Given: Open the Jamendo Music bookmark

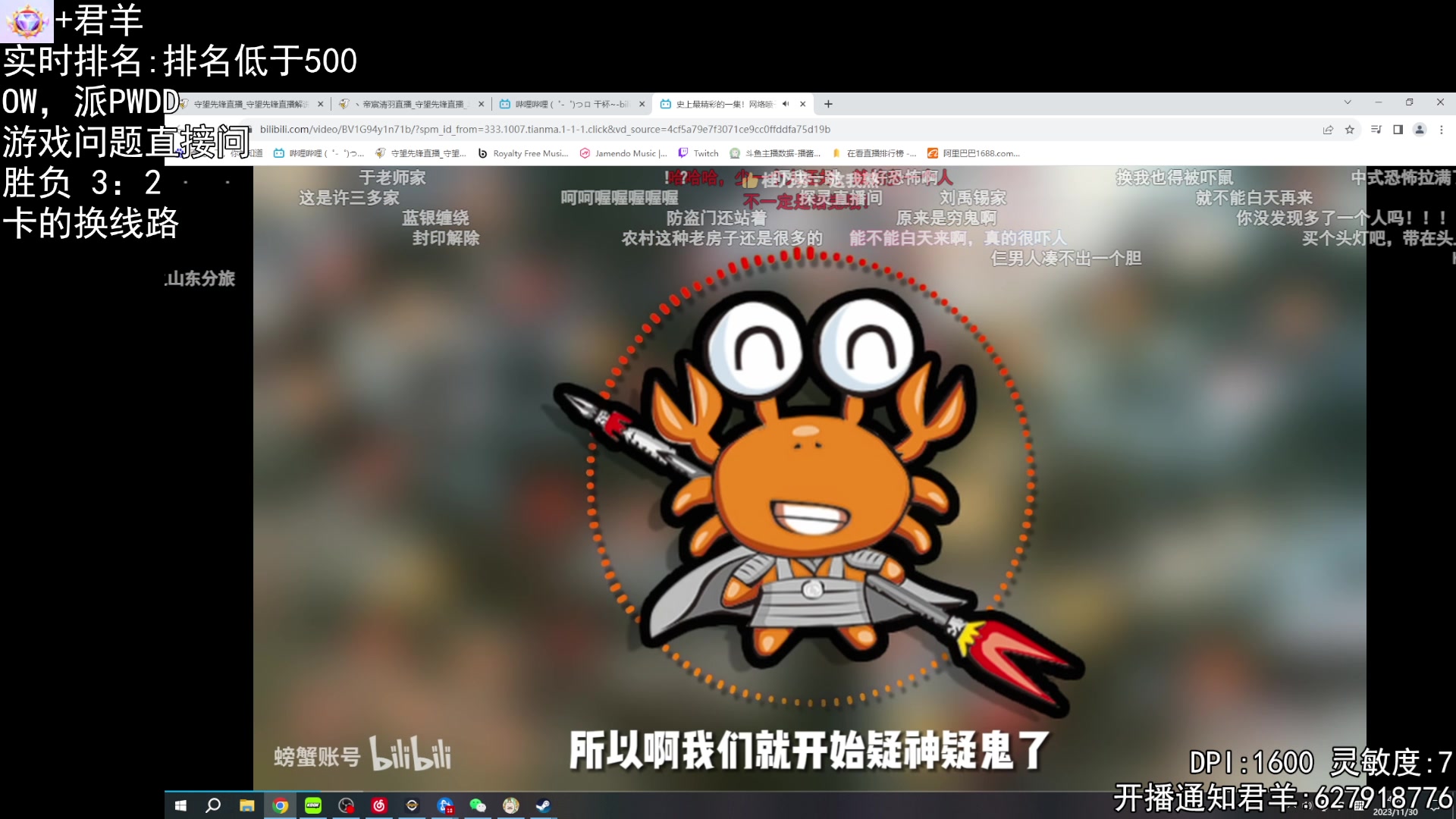Looking at the screenshot, I should (x=623, y=153).
